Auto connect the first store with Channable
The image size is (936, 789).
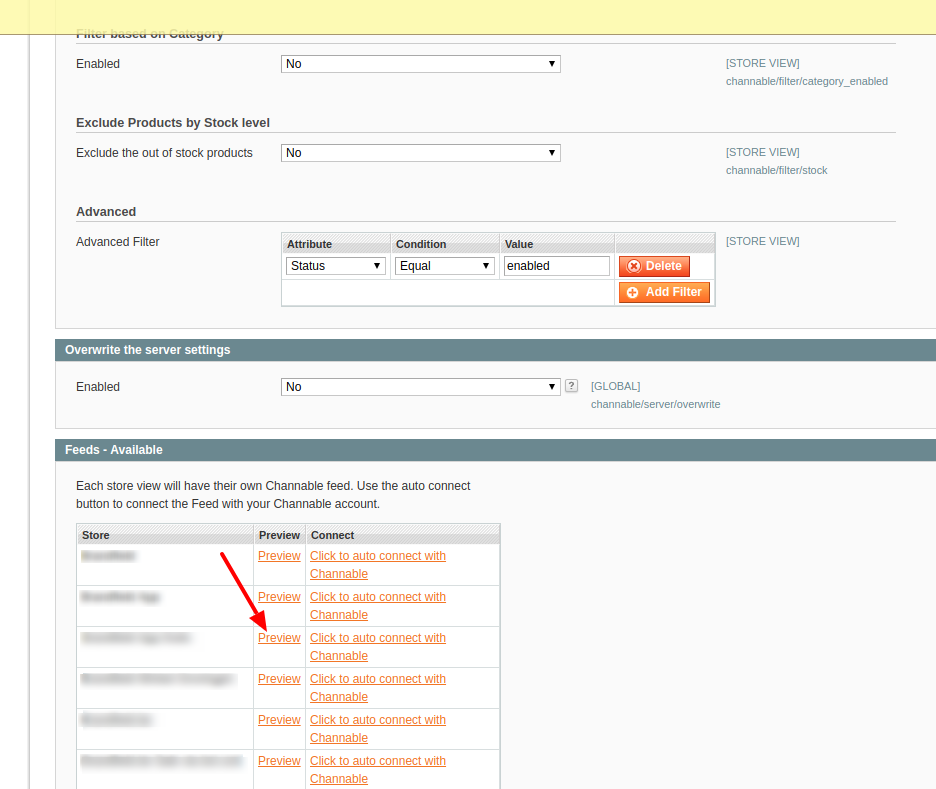377,564
